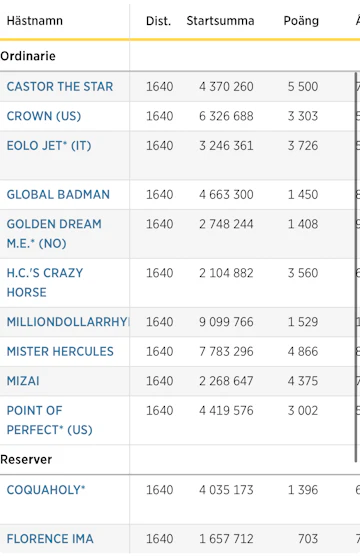
Task: Open MISTER HERCULES horse page
Action: tap(60, 352)
